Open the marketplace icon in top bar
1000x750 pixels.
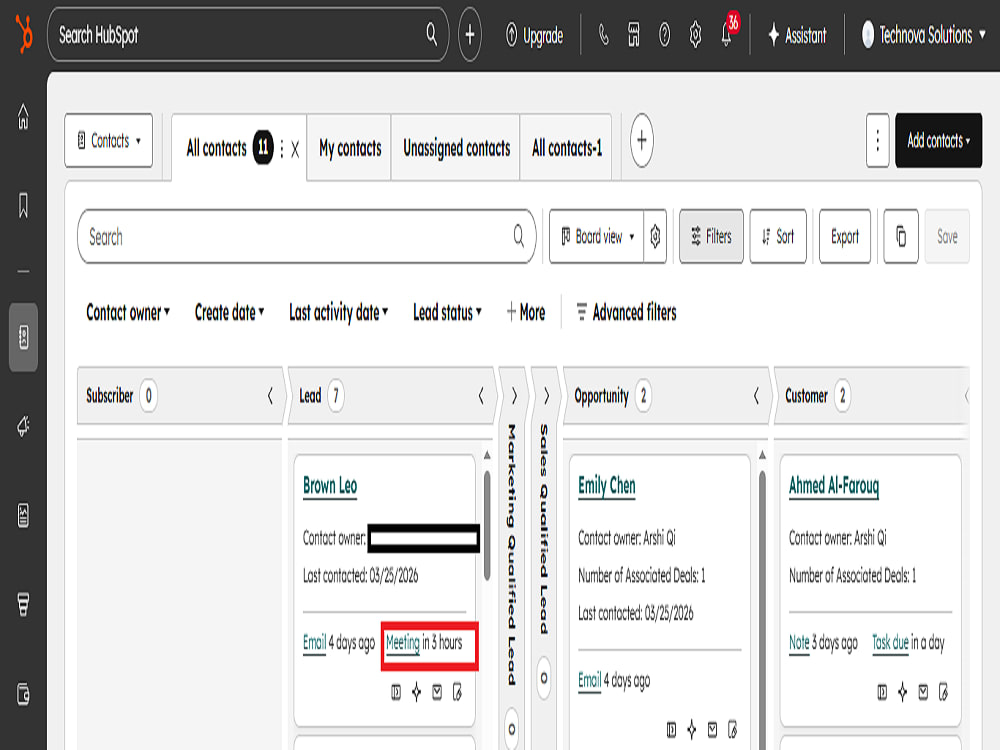coord(634,35)
